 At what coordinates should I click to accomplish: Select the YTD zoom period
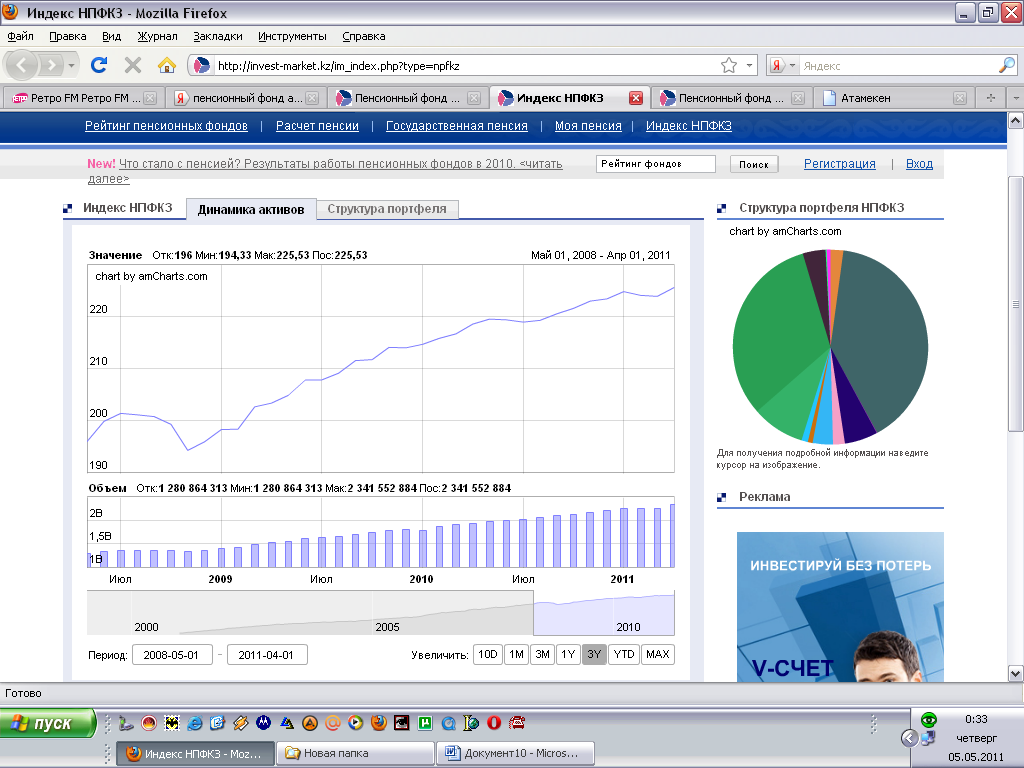(624, 655)
